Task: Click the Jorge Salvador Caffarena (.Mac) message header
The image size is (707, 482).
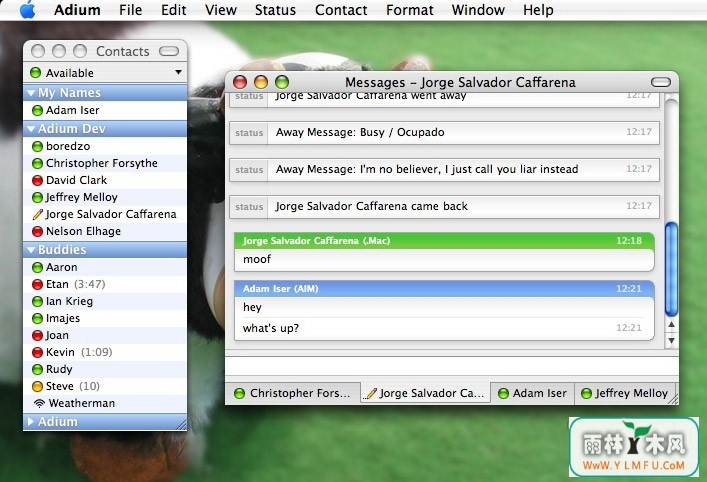Action: [x=444, y=241]
